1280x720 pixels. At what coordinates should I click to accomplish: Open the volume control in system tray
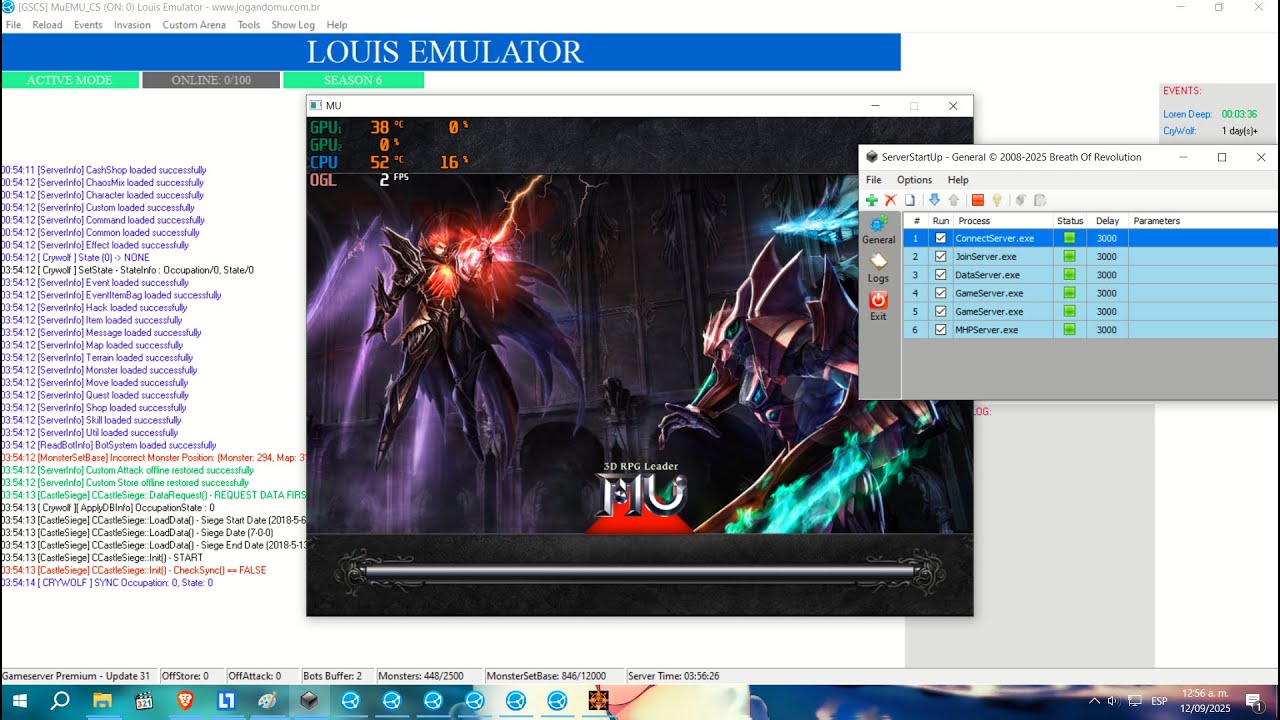1114,701
